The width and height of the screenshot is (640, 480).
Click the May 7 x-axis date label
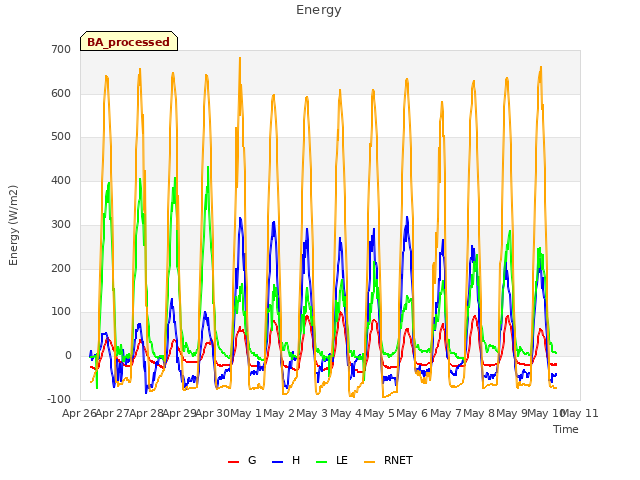[446, 413]
